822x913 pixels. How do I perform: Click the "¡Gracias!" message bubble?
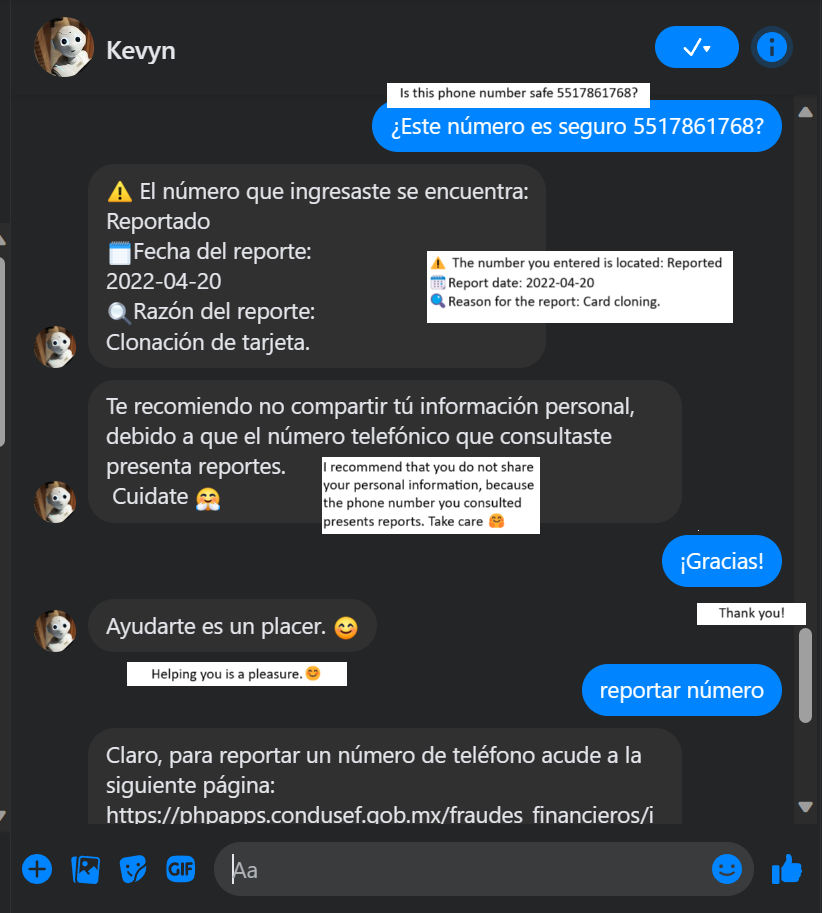pyautogui.click(x=722, y=561)
